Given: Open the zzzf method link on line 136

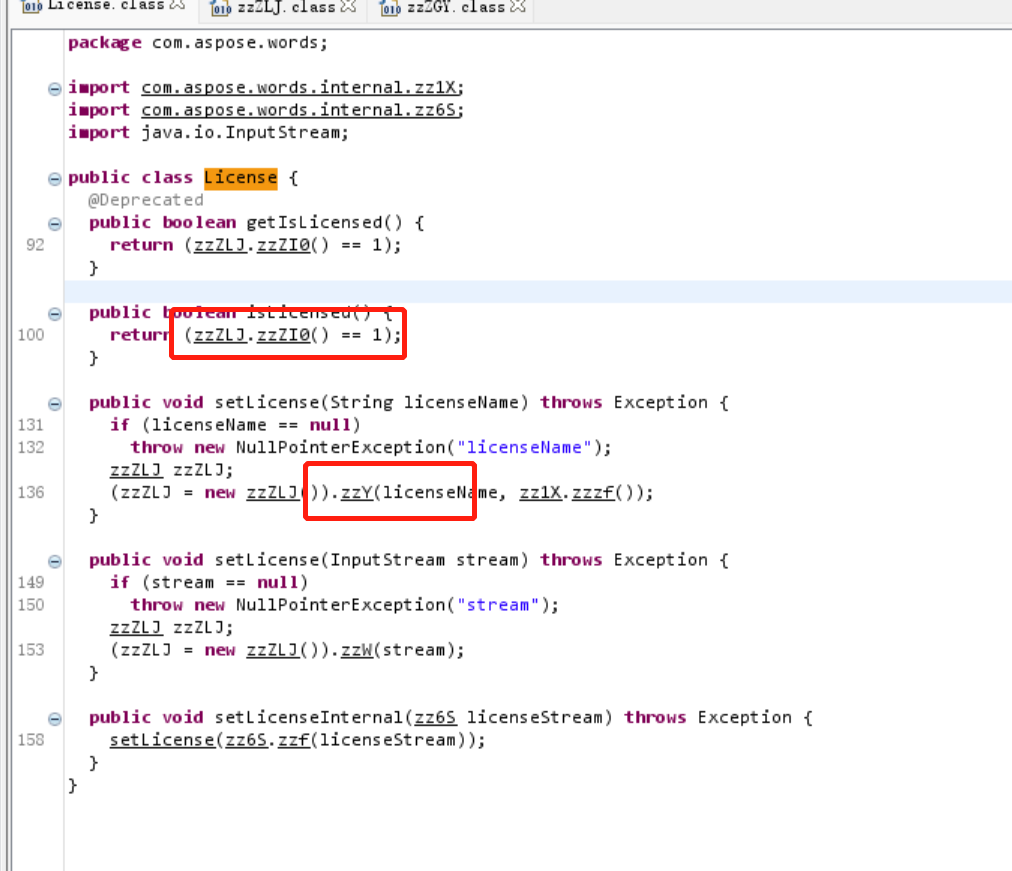Looking at the screenshot, I should 592,493.
